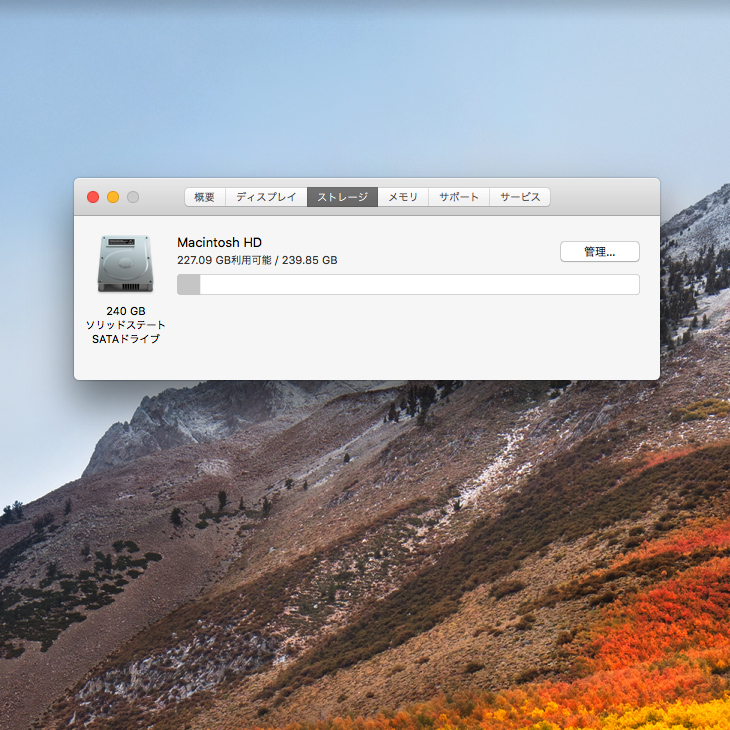This screenshot has width=730, height=730.
Task: Click the 227.09 GB利用可能 / 239.85 GB text
Action: pos(257,260)
